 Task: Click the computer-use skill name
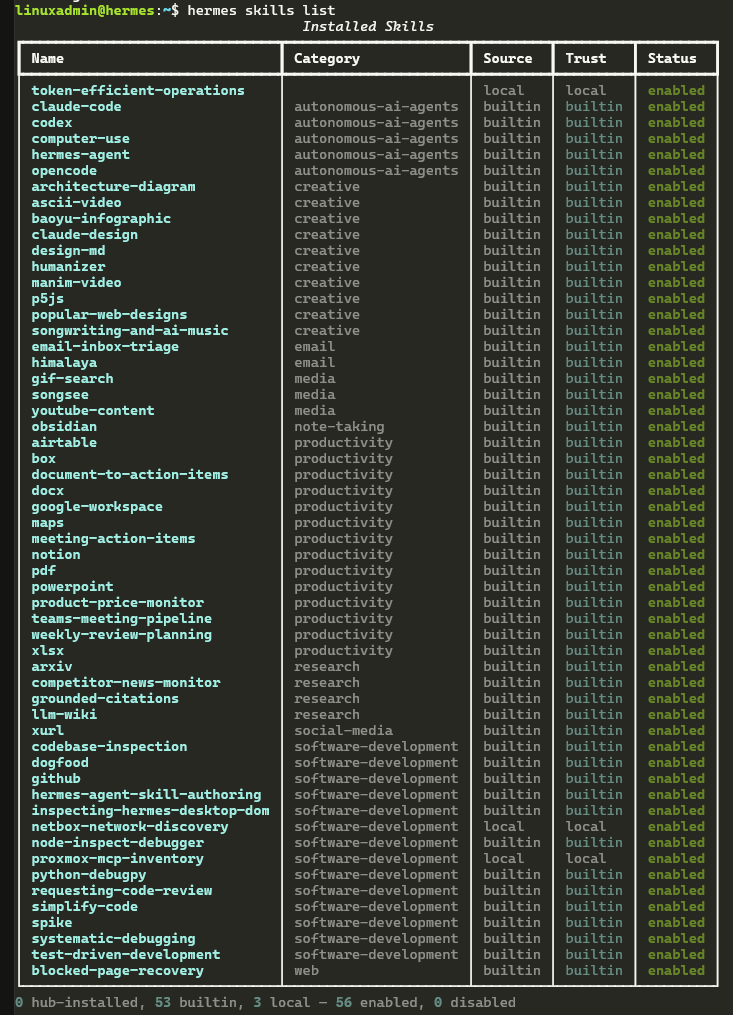[x=80, y=139]
